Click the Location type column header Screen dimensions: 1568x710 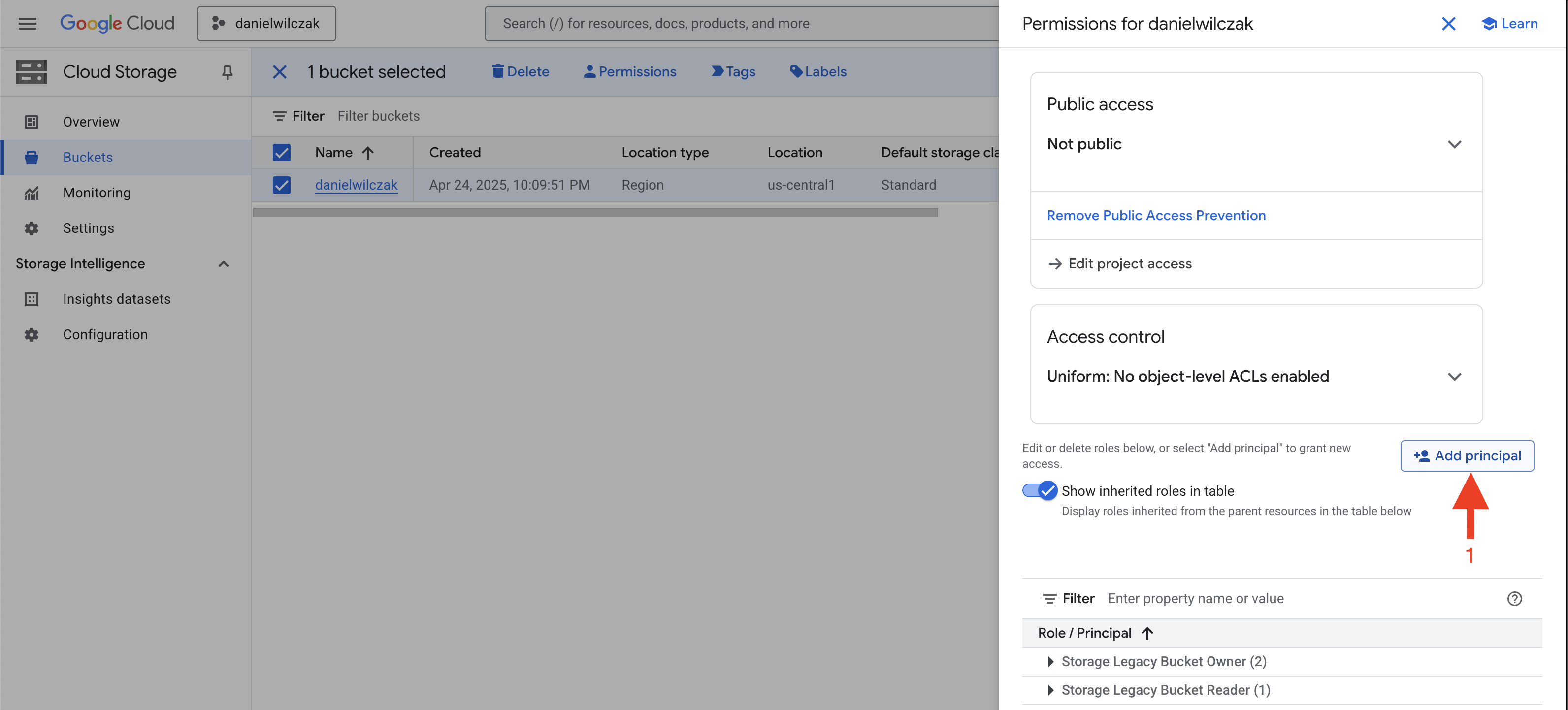665,152
